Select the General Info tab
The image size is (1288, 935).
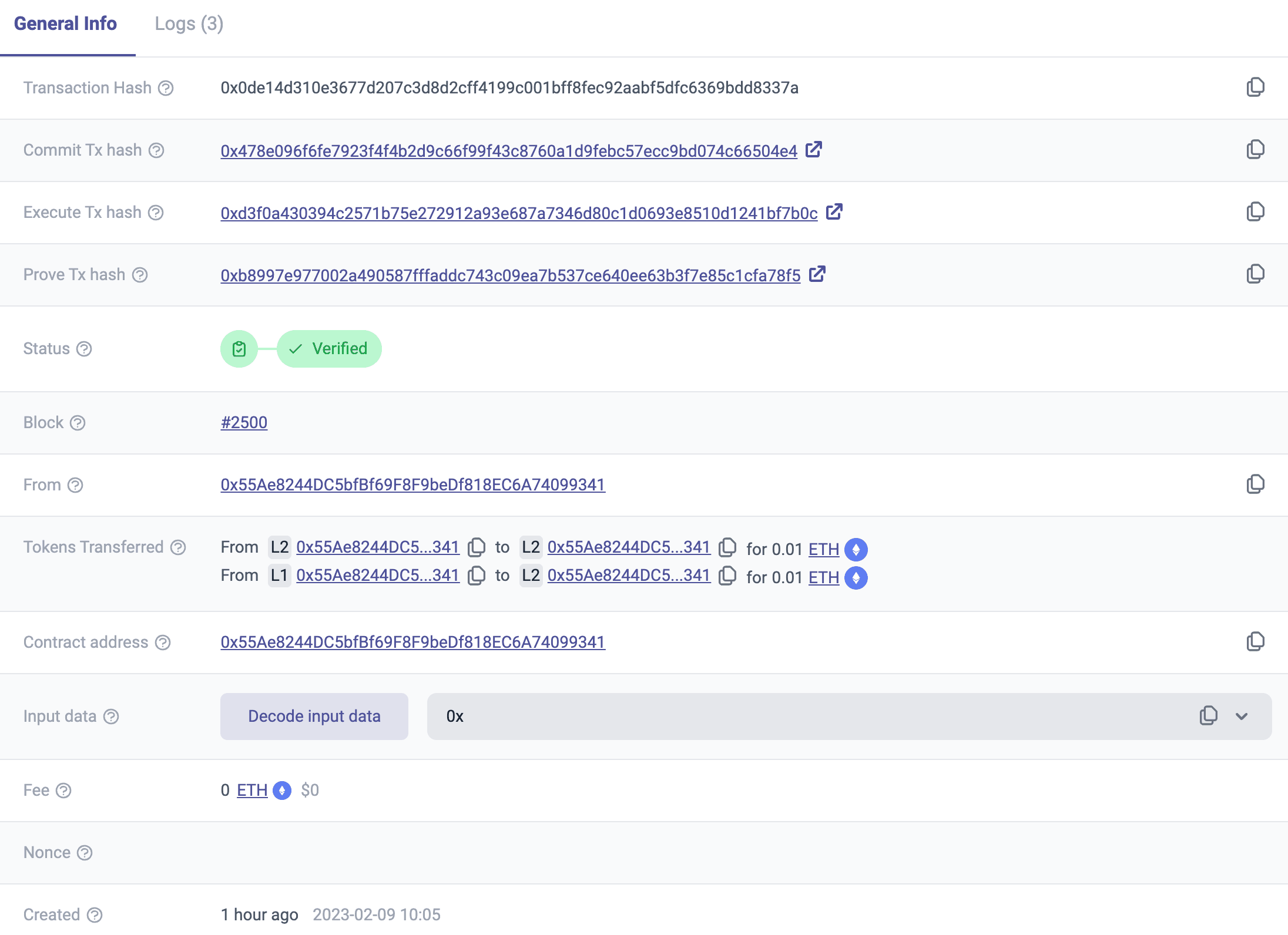[x=65, y=24]
